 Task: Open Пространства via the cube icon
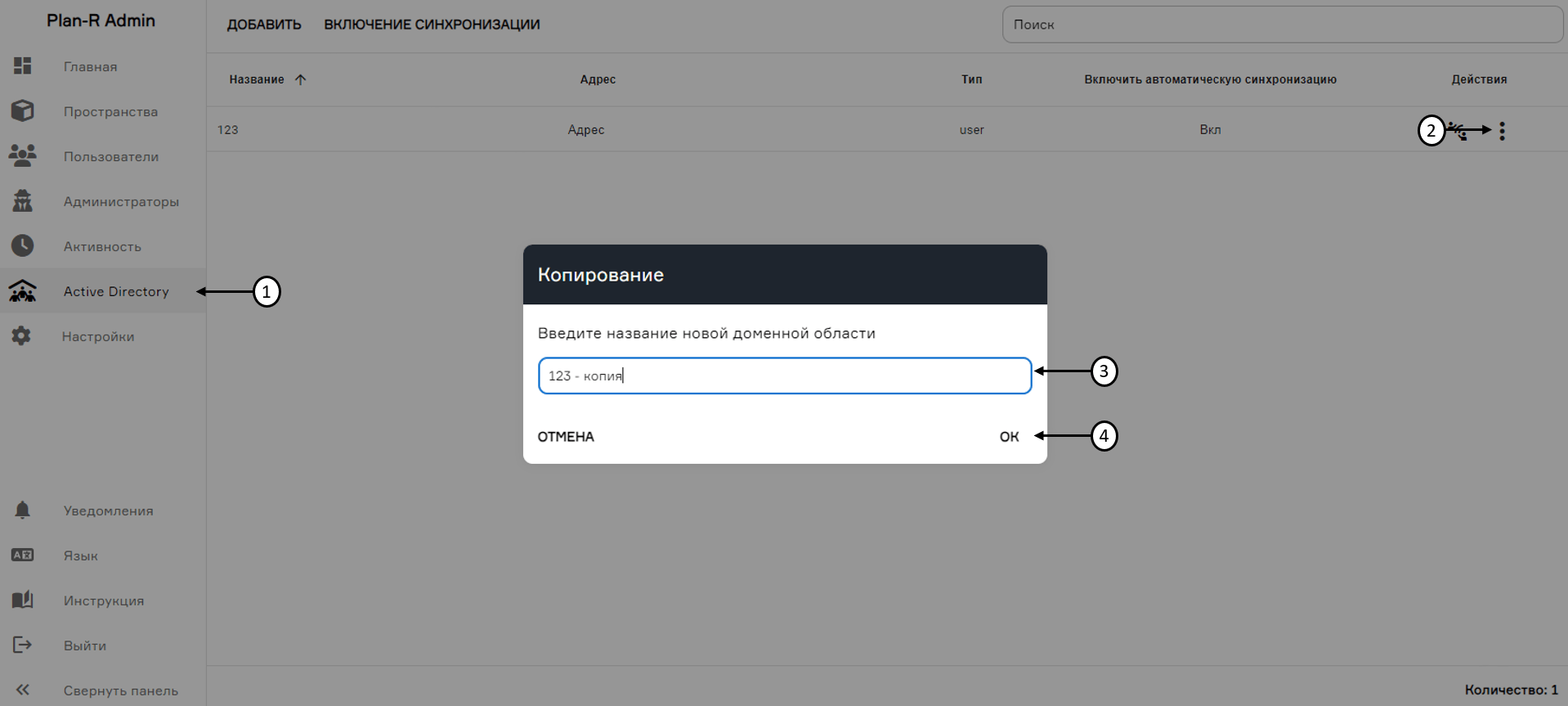22,111
